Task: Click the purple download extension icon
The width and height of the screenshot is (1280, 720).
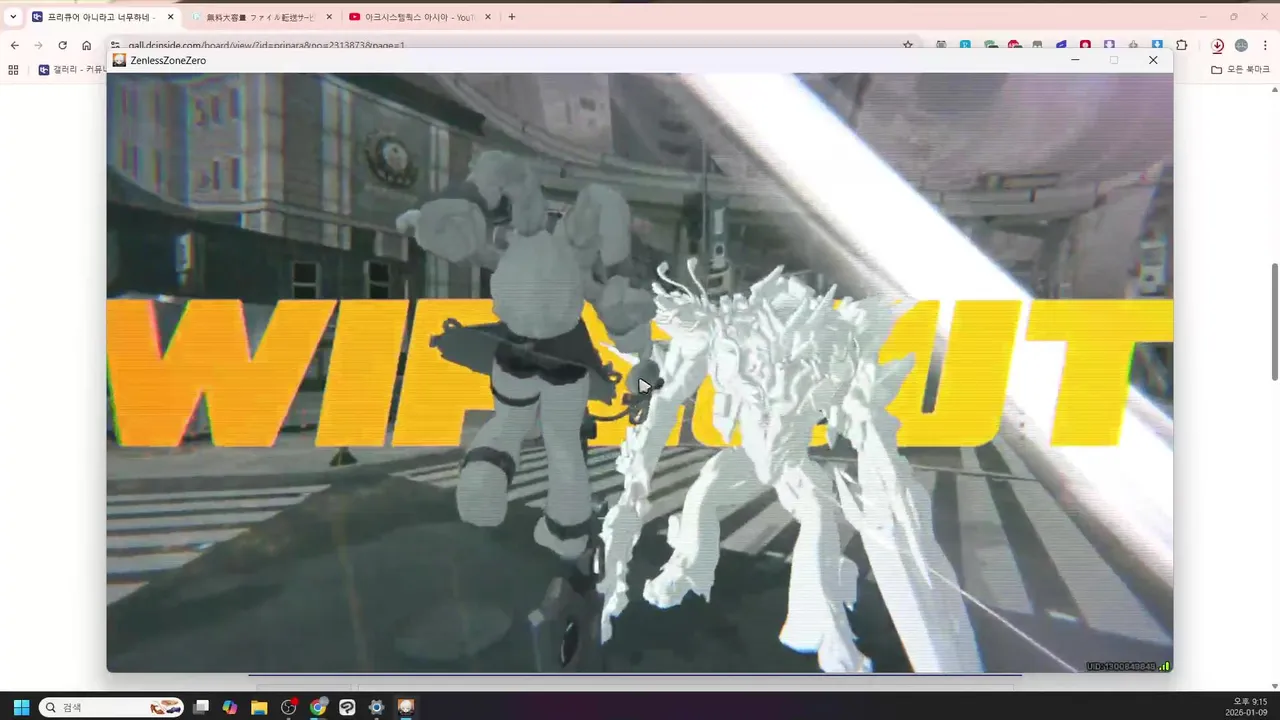Action: coord(1109,45)
